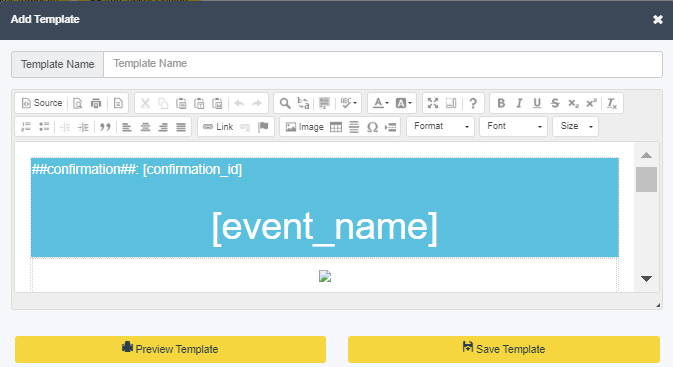The image size is (673, 367).
Task: Click the Decrease Indent icon
Action: click(x=65, y=127)
